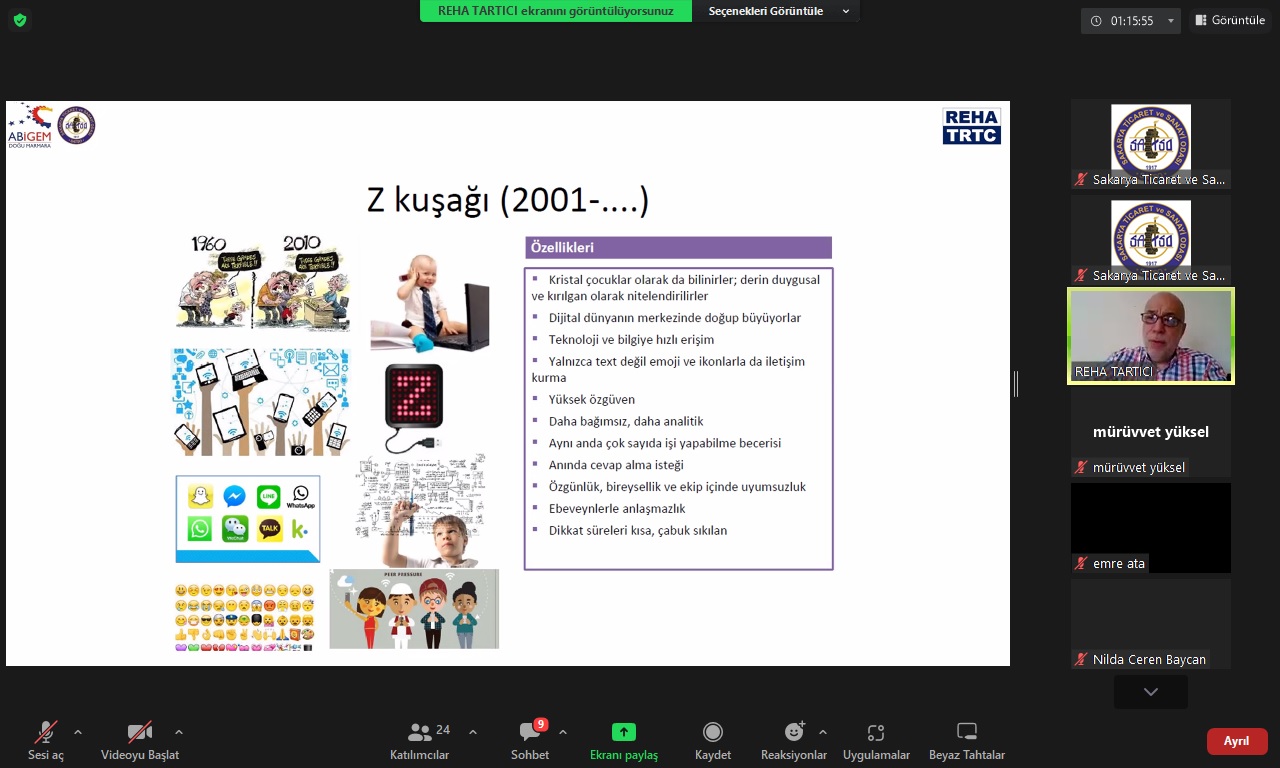The image size is (1280, 768).
Task: Expand video options arrow beside Videoyu Başlat
Action: click(179, 732)
